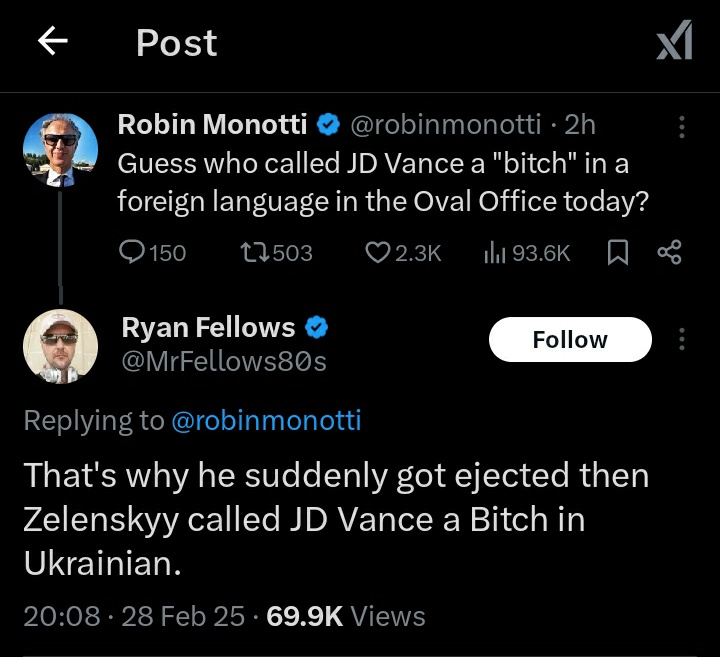Tap Ryan Fellows' verified badge
The height and width of the screenshot is (657, 720).
[x=317, y=327]
